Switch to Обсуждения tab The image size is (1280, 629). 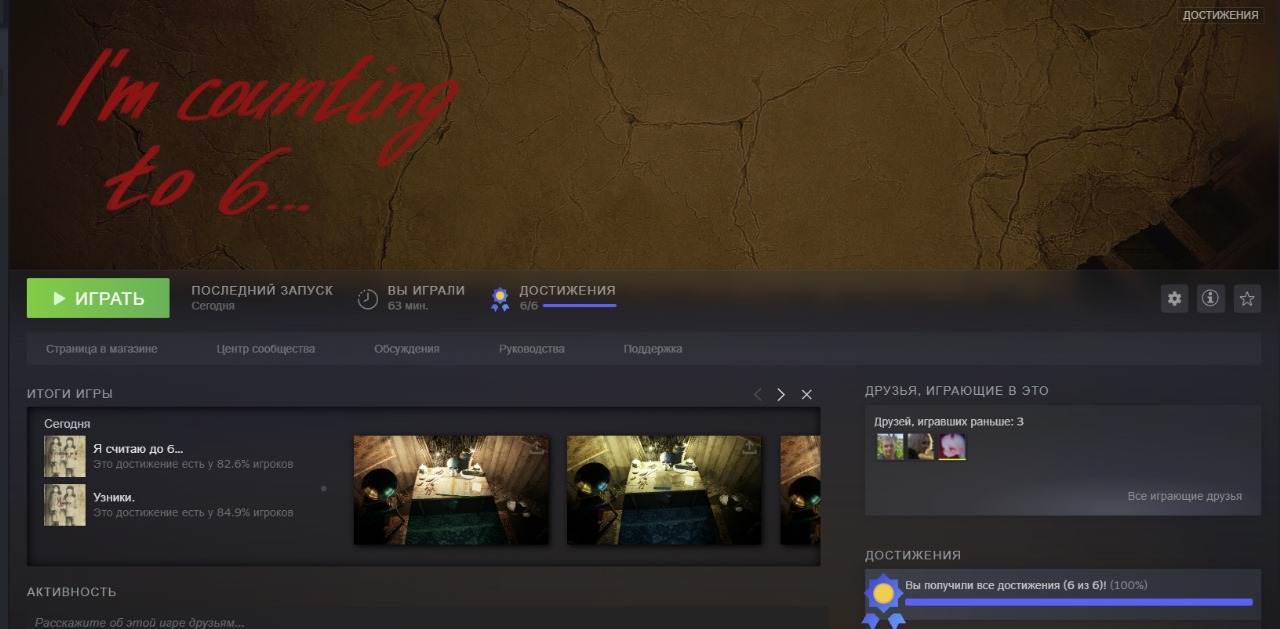(407, 349)
